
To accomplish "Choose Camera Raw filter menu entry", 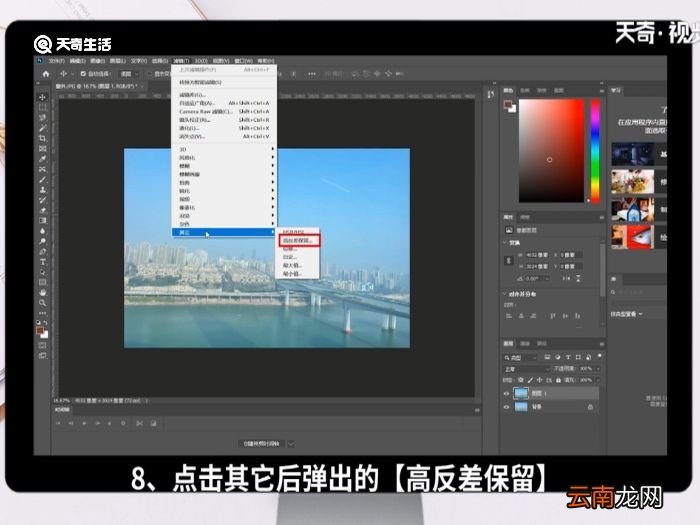I will click(224, 112).
